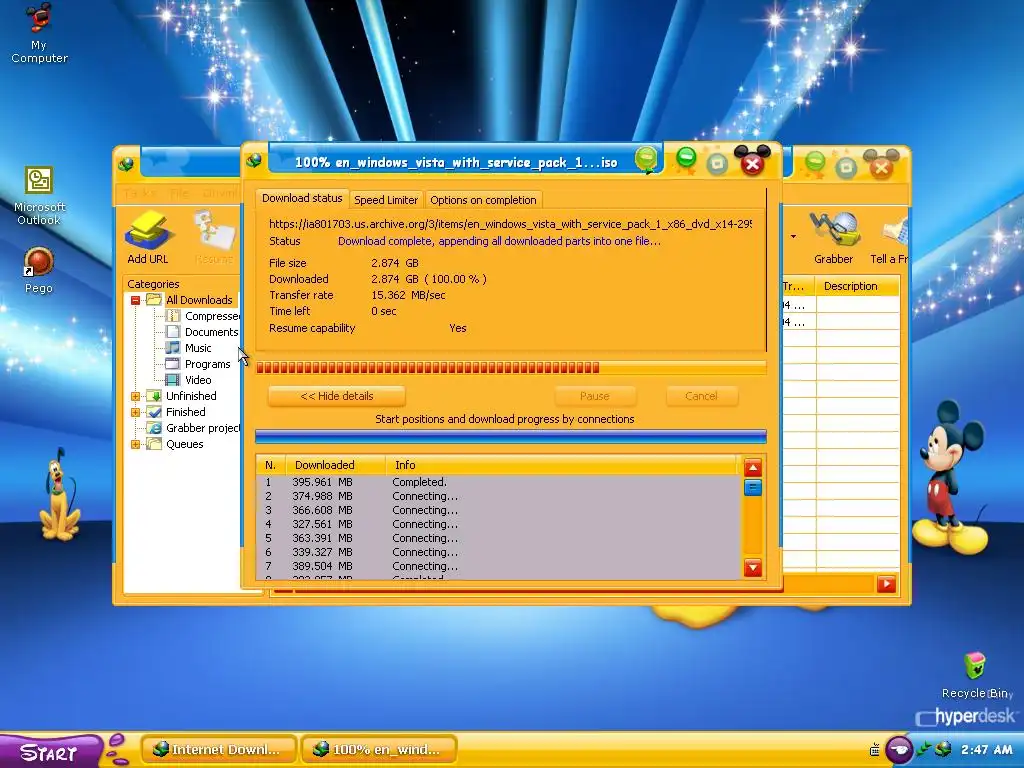Switch to 100% en_wind... taskbar button
This screenshot has height=768, width=1024.
[379, 749]
